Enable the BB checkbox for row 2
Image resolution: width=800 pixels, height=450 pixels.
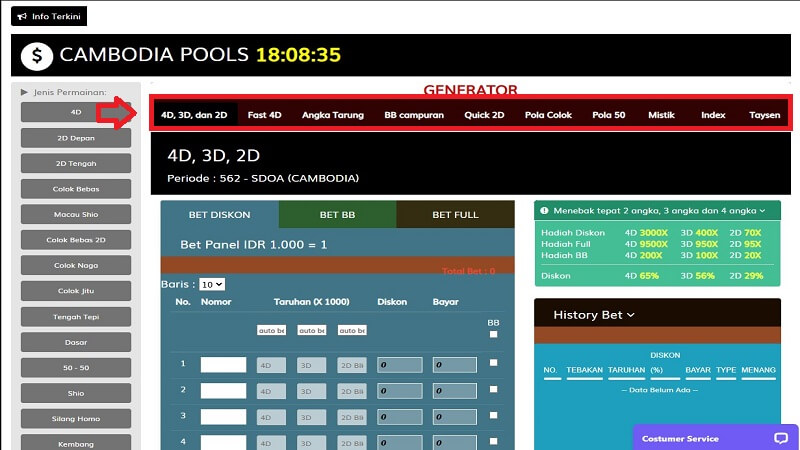pos(493,390)
